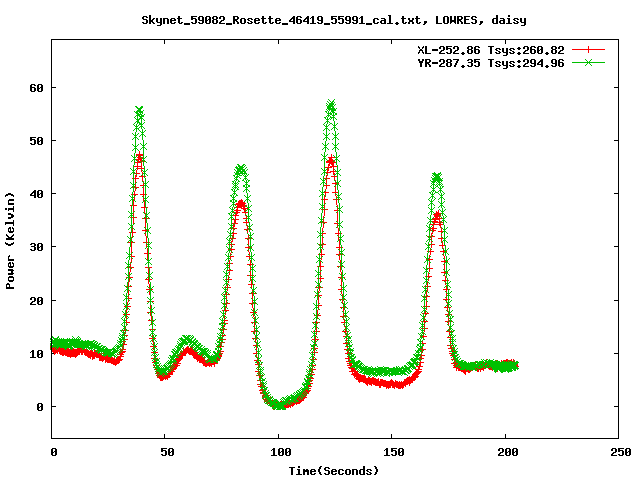Click the y-axis tick label 60
This screenshot has height=480, width=640.
[x=36, y=88]
